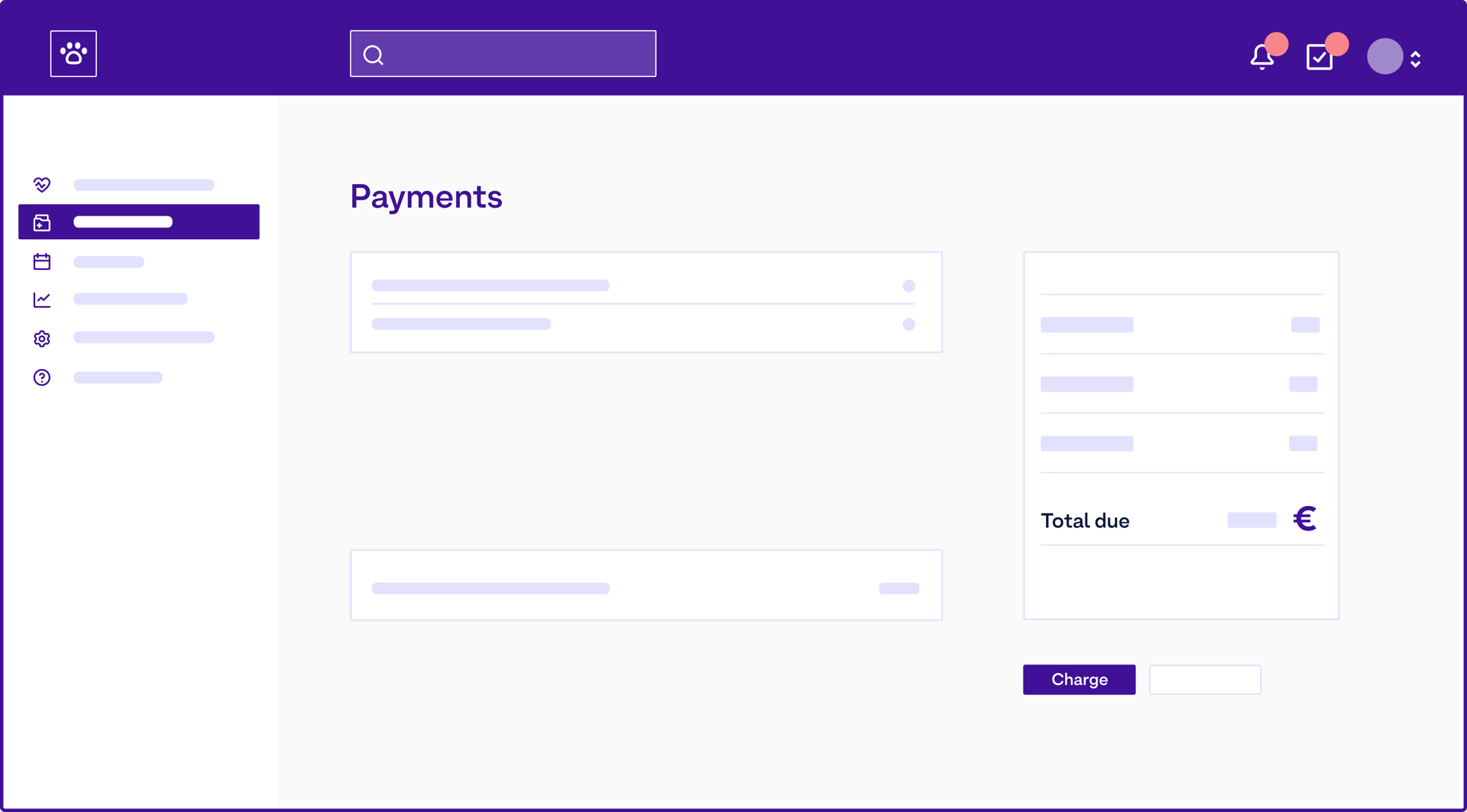Open the settings gear sidebar icon
Image resolution: width=1467 pixels, height=812 pixels.
tap(41, 338)
